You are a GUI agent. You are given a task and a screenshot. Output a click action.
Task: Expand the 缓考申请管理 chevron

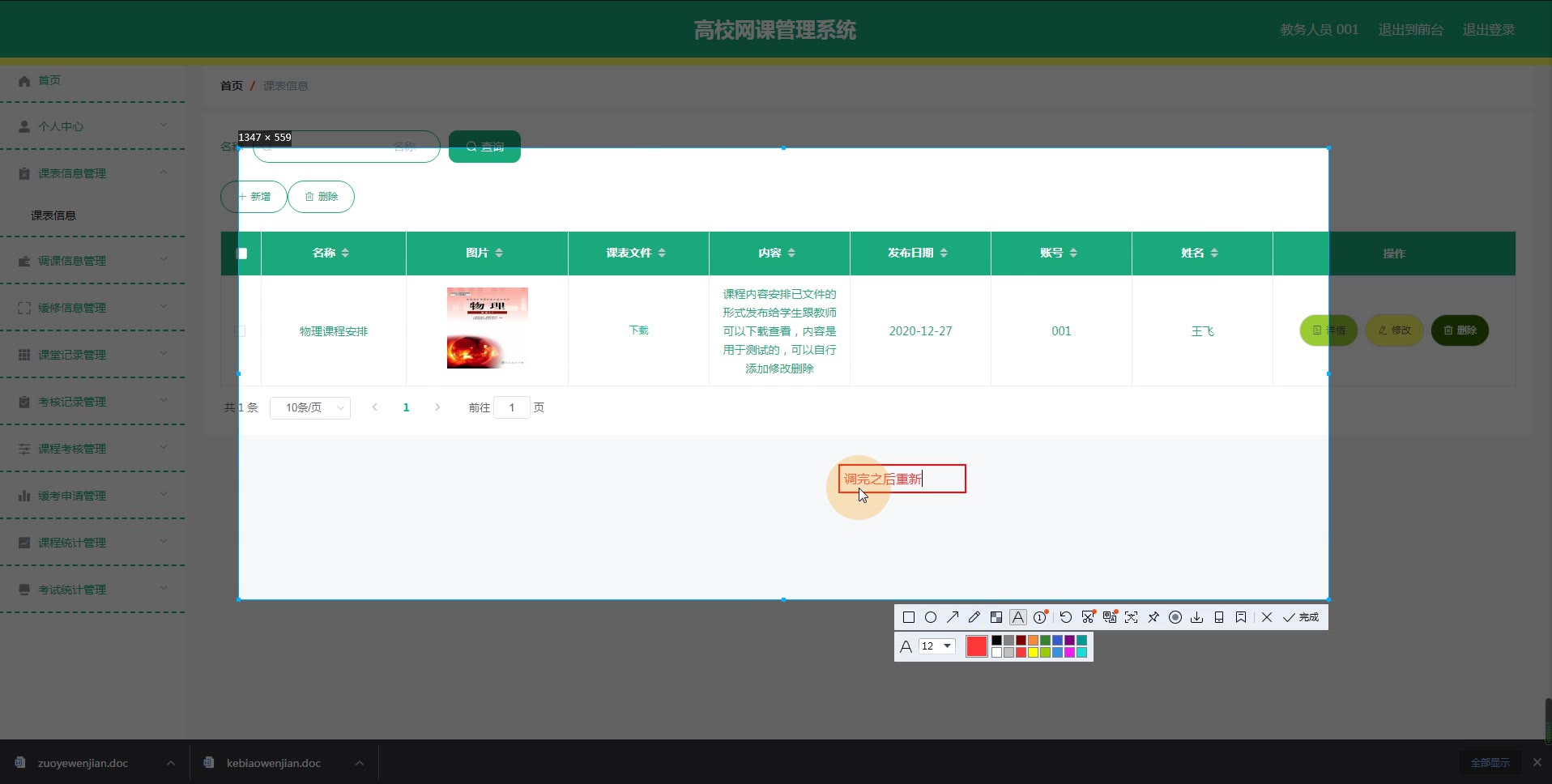(164, 495)
